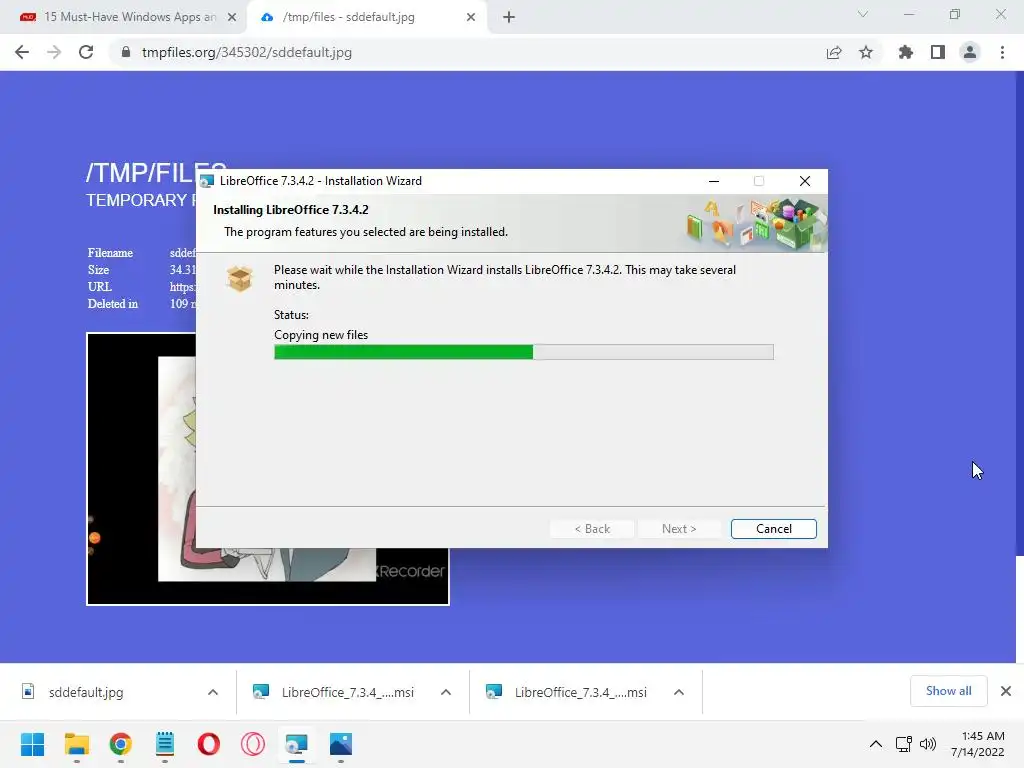Viewport: 1024px width, 768px height.
Task: Close the 15 Must-Have Windows Apps tab
Action: click(x=232, y=17)
